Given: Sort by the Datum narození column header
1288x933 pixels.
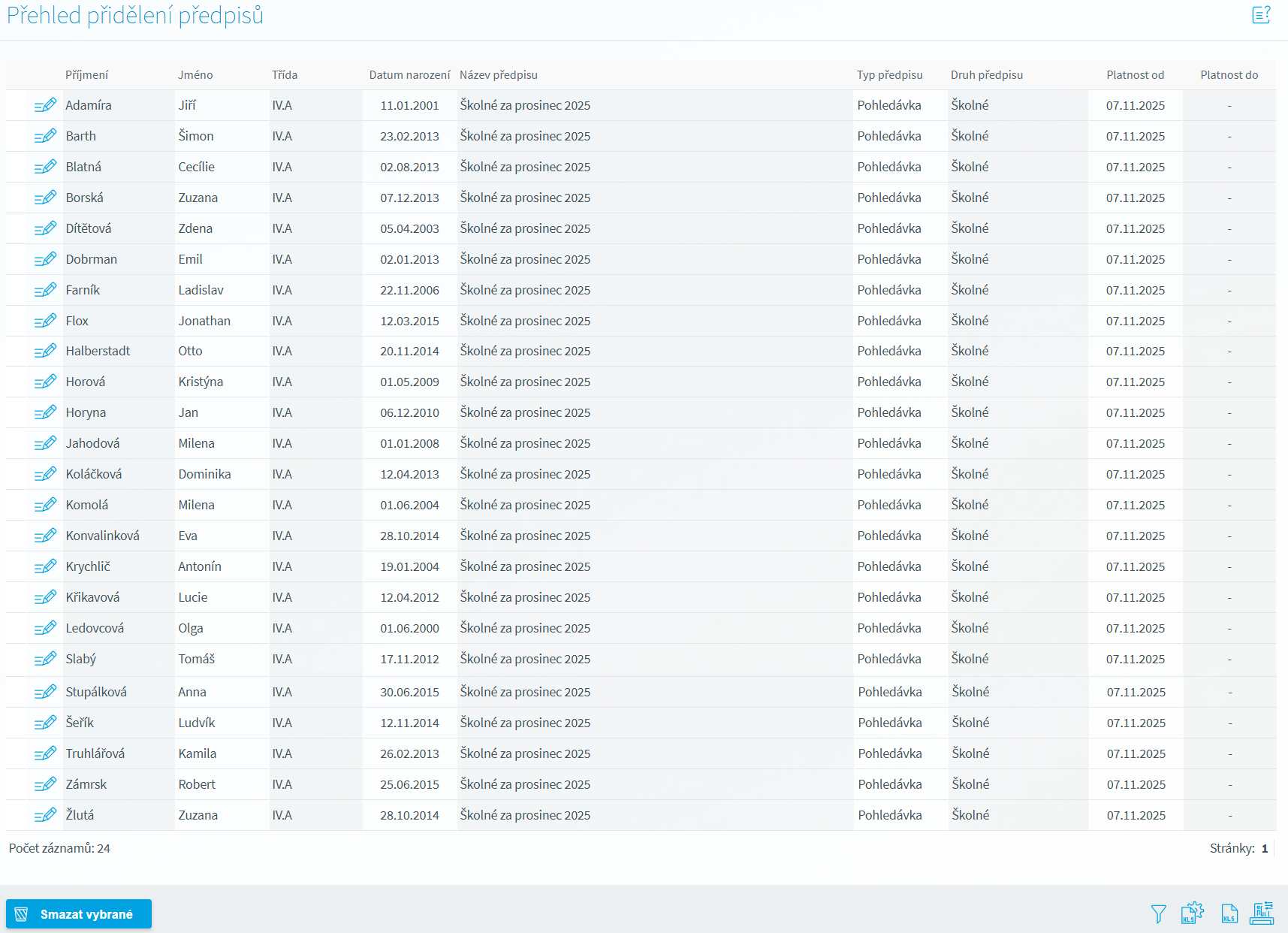Looking at the screenshot, I should coord(409,75).
